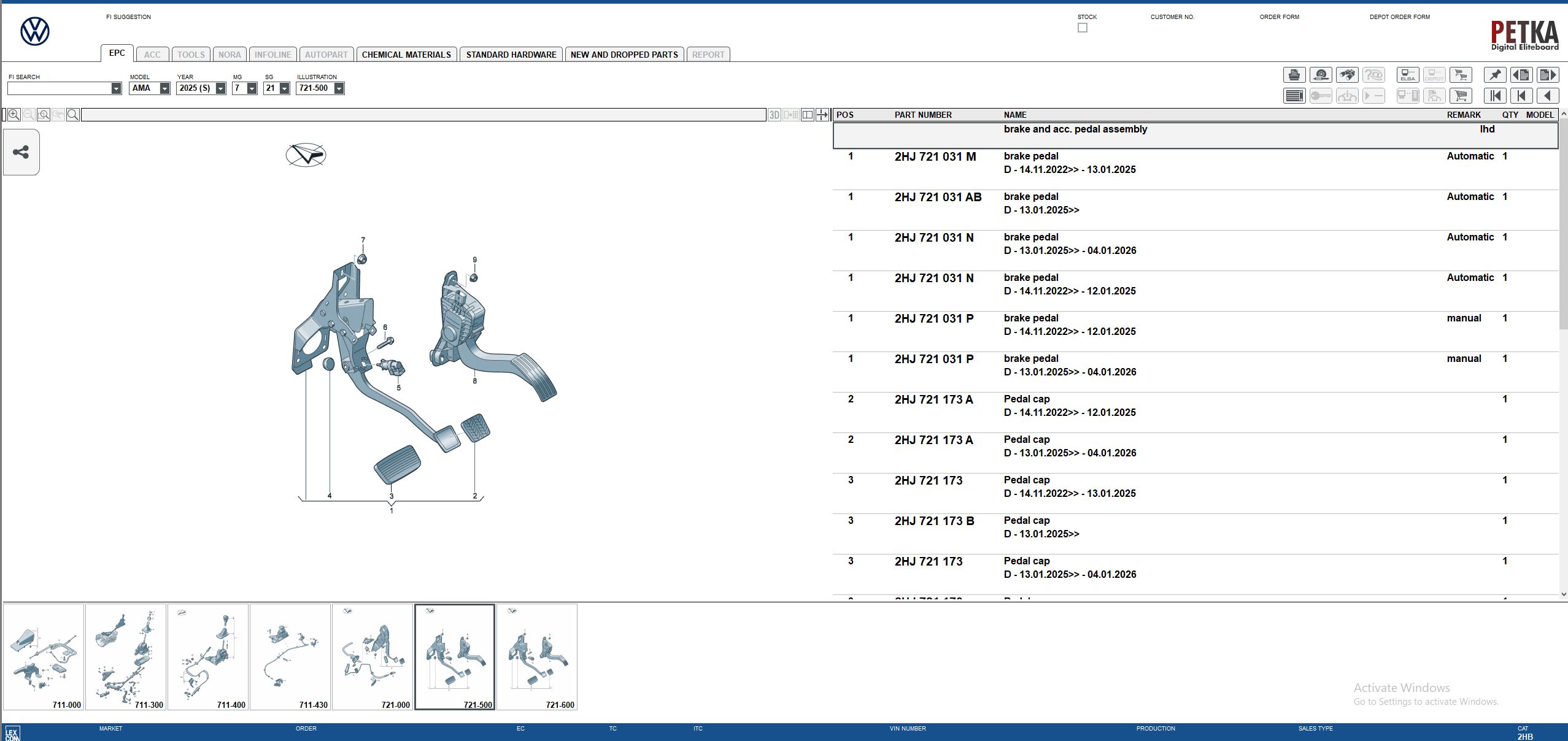Click the shopping cart icon
The width and height of the screenshot is (1568, 741).
click(1461, 96)
